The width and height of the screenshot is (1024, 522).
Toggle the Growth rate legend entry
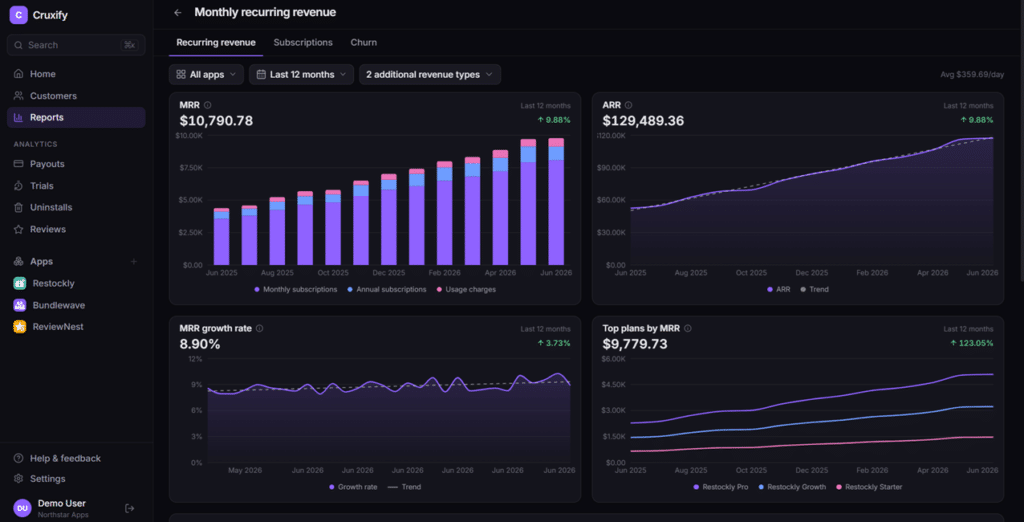click(x=353, y=487)
